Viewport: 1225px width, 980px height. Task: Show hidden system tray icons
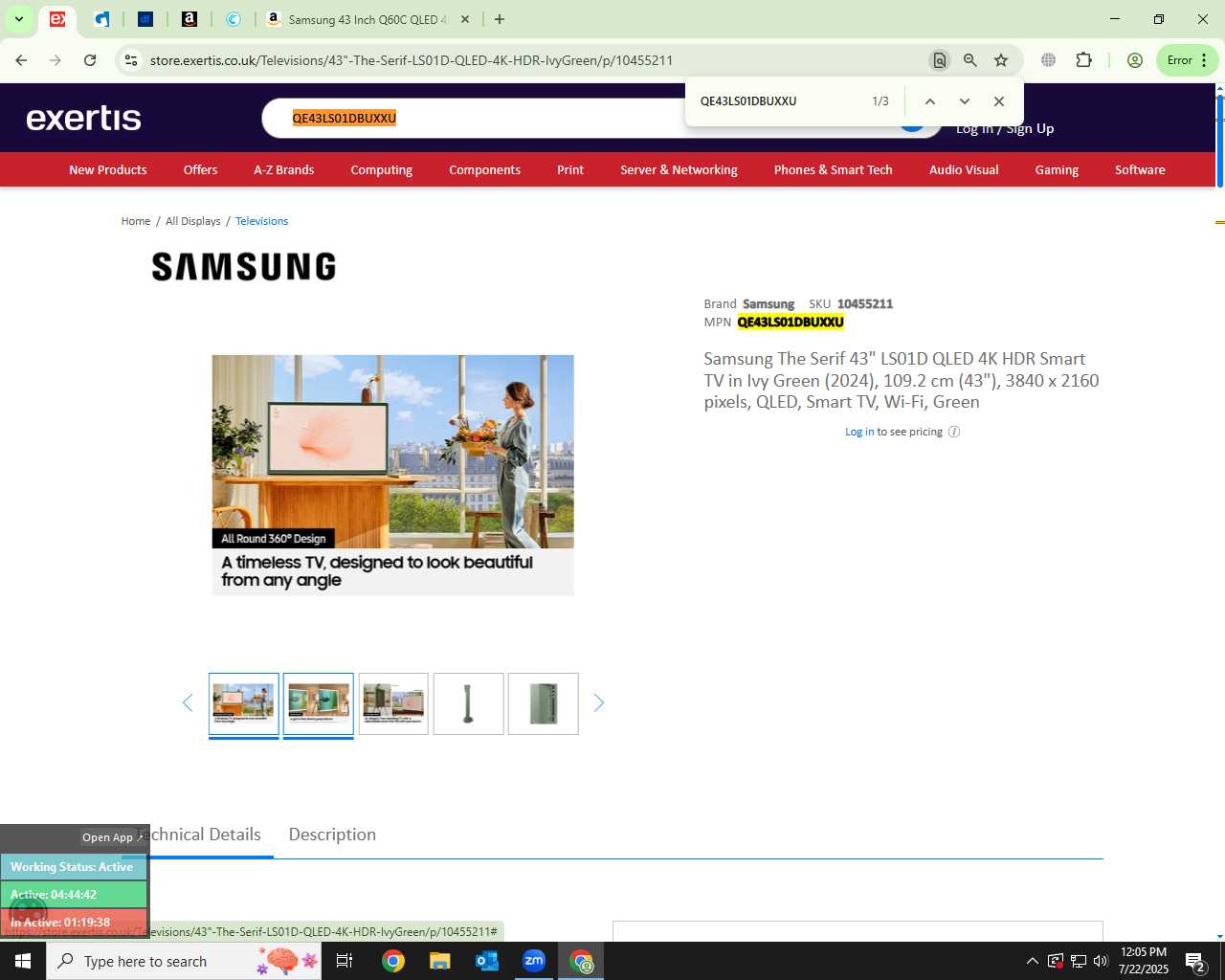pyautogui.click(x=1032, y=961)
